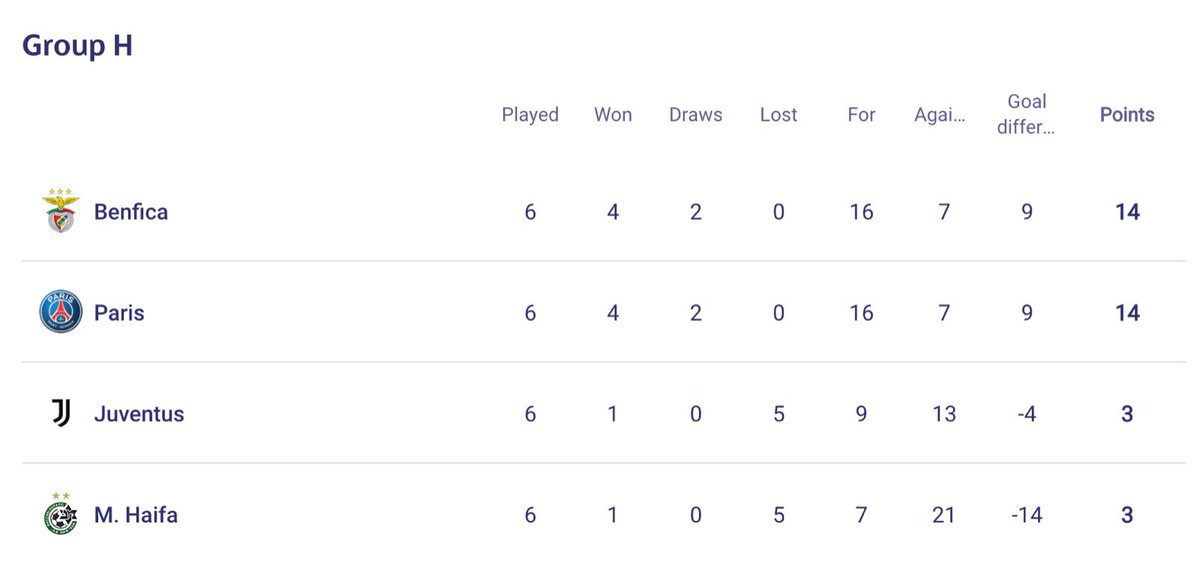Open the Paris team link

(119, 313)
